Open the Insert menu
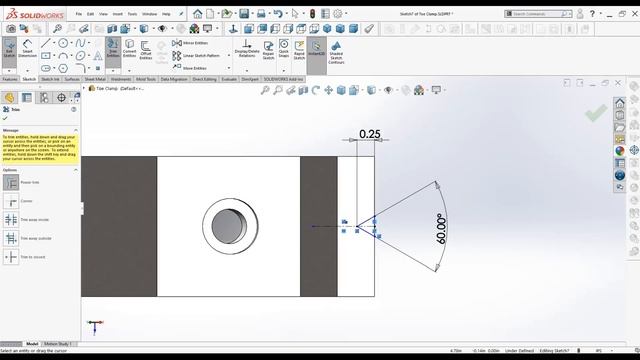This screenshot has width=640, height=360. click(x=118, y=14)
